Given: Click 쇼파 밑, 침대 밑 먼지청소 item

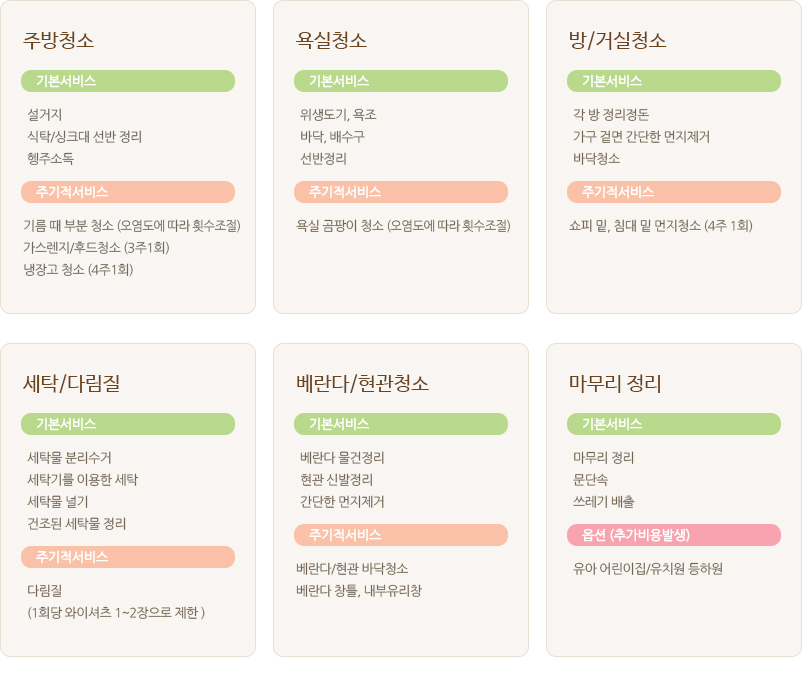Looking at the screenshot, I should pyautogui.click(x=660, y=226).
